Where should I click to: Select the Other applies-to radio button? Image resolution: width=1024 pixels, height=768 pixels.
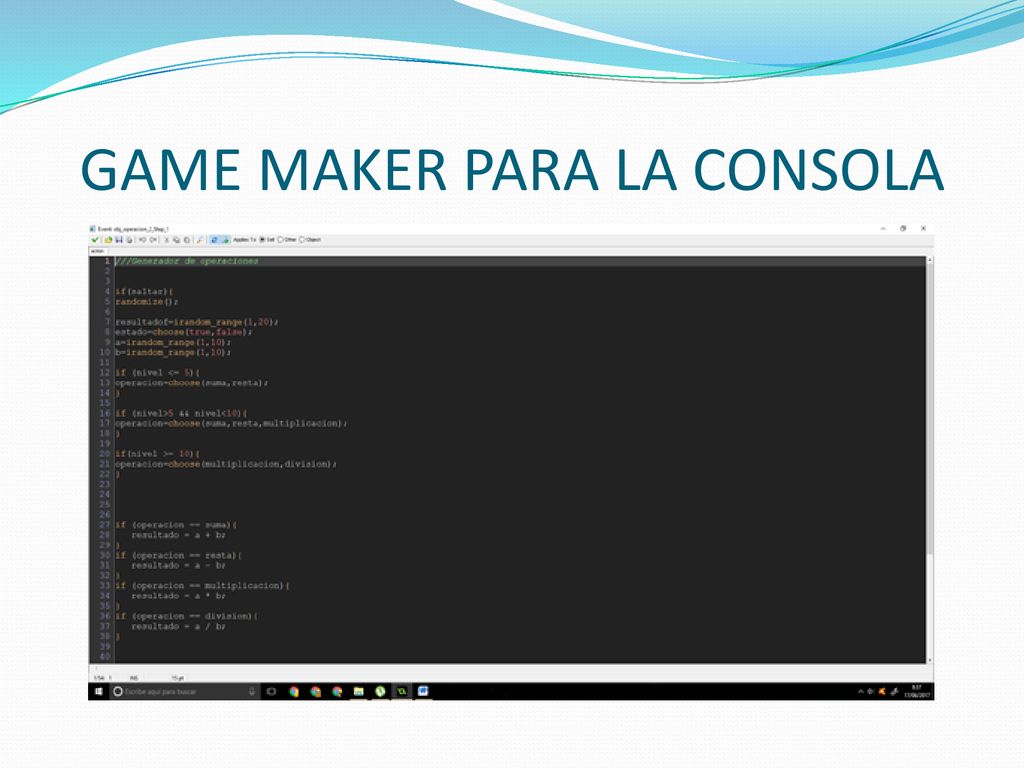(287, 240)
